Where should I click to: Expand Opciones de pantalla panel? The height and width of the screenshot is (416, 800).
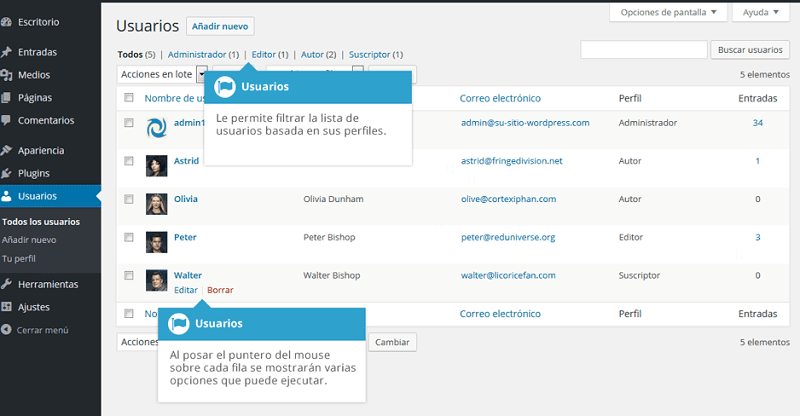click(668, 13)
